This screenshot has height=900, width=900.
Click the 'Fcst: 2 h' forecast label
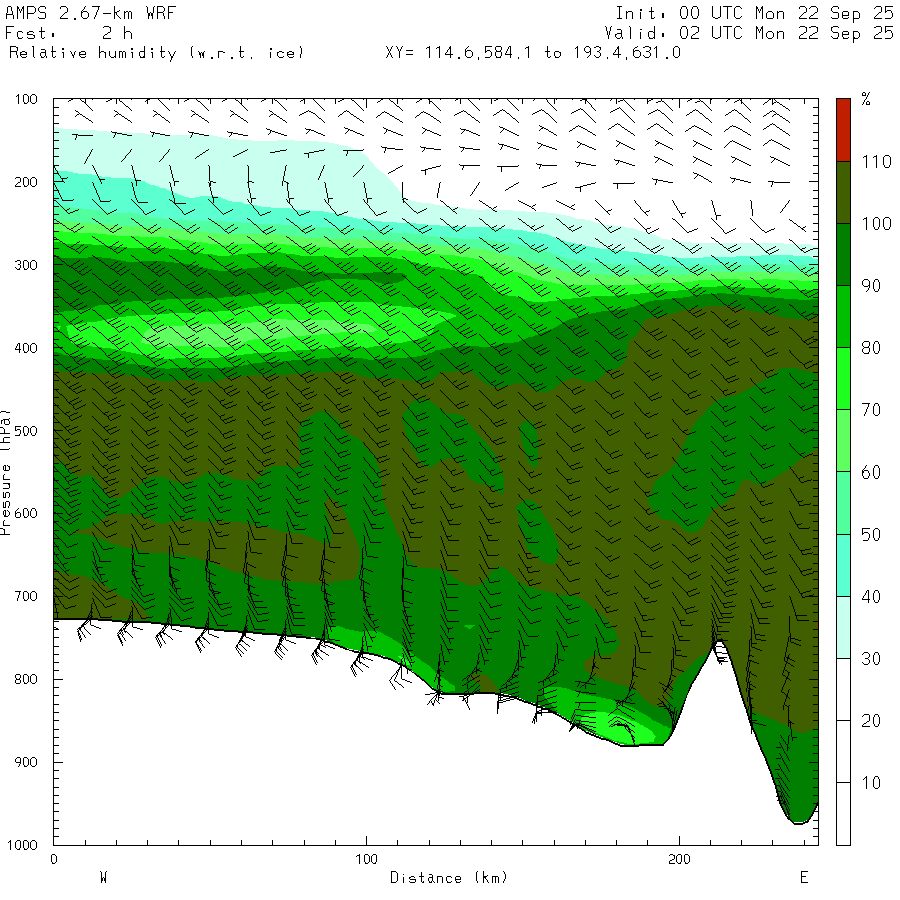tap(69, 33)
